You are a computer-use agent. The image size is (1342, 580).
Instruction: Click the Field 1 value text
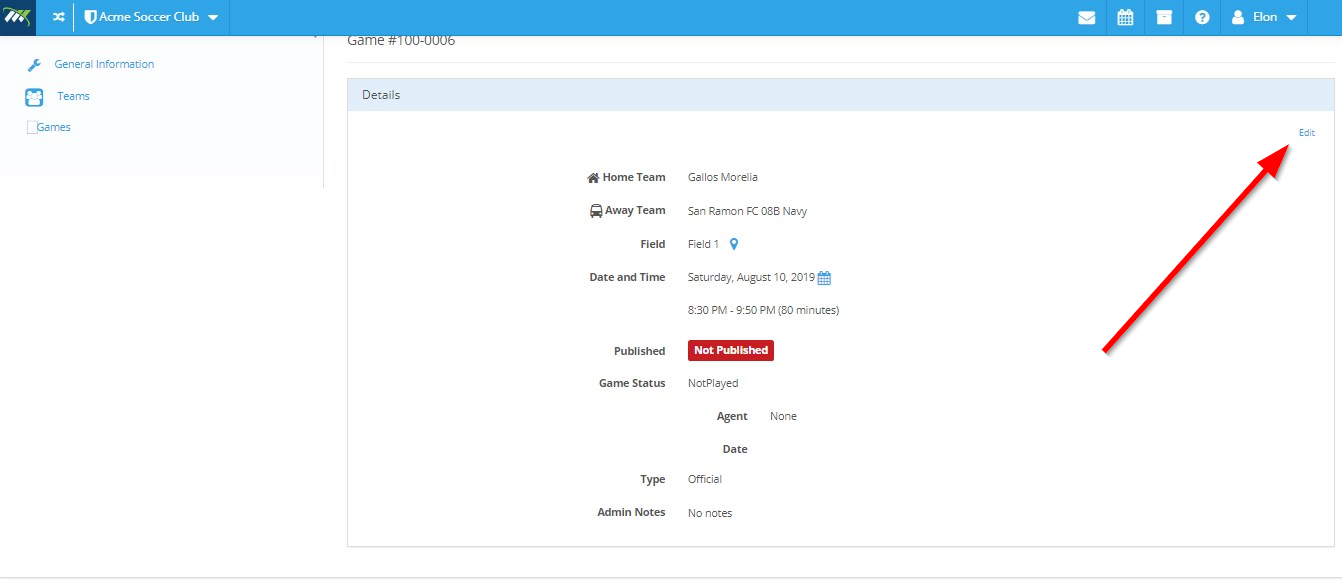click(x=703, y=244)
